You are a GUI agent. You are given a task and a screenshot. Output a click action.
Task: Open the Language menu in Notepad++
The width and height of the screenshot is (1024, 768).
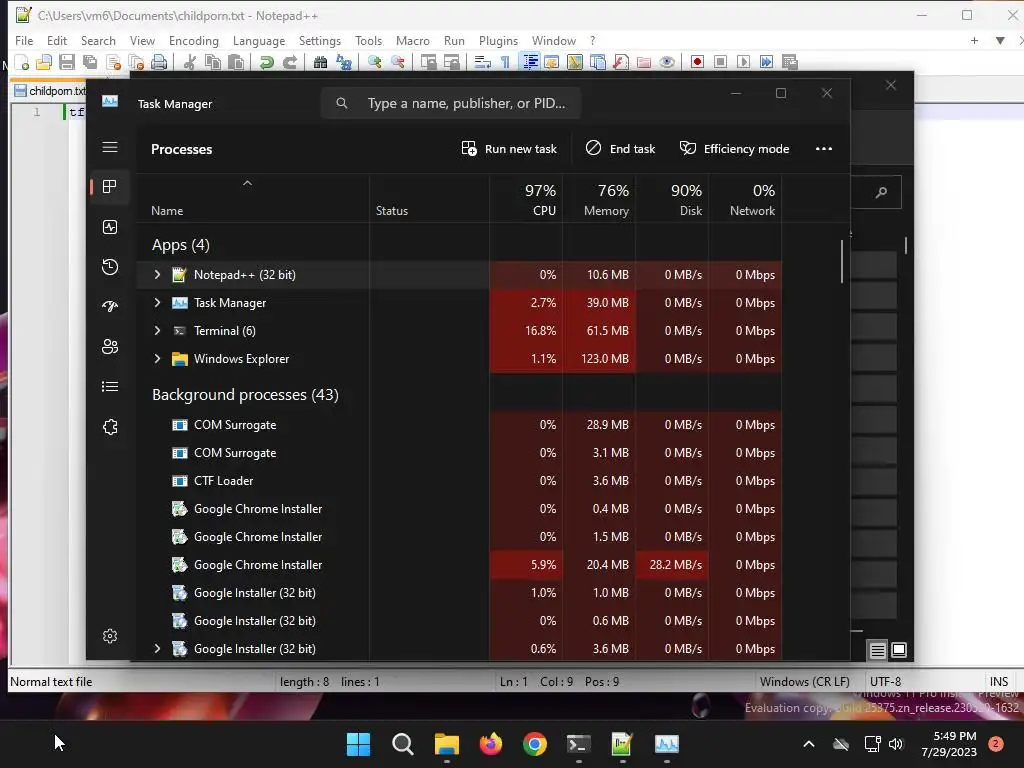[259, 40]
